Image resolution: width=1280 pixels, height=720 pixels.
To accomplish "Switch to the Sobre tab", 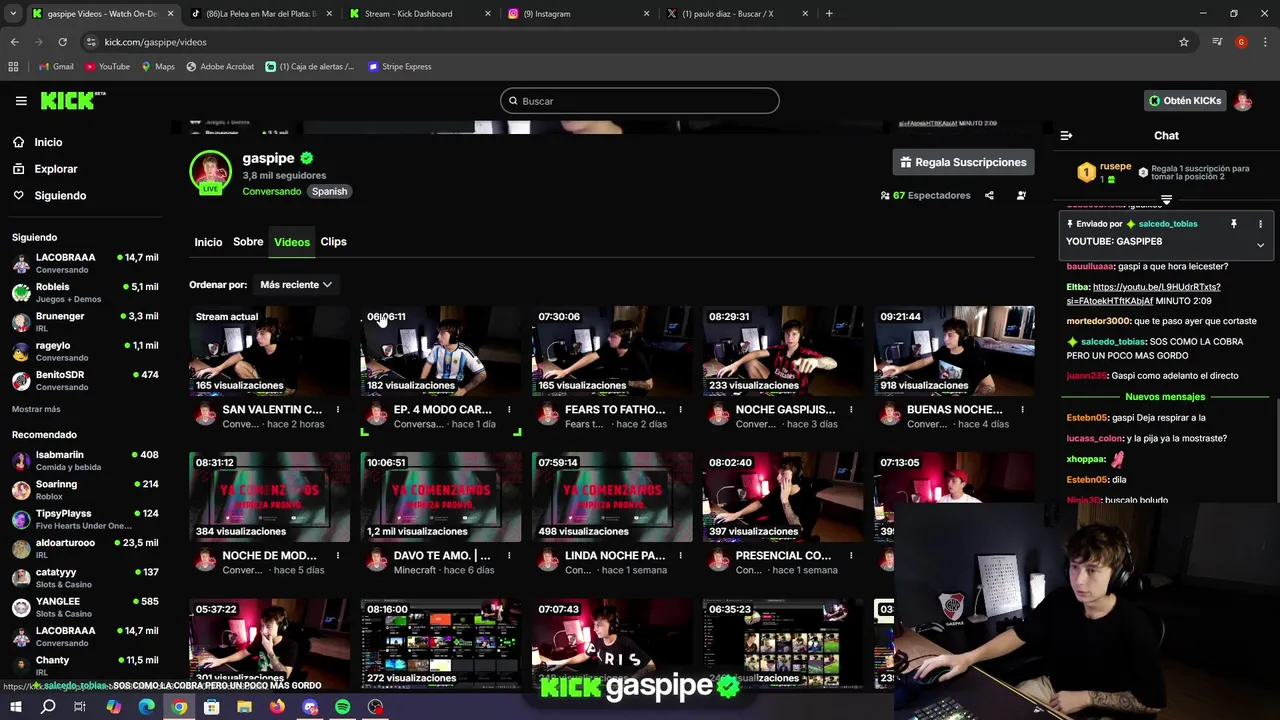I will (248, 242).
